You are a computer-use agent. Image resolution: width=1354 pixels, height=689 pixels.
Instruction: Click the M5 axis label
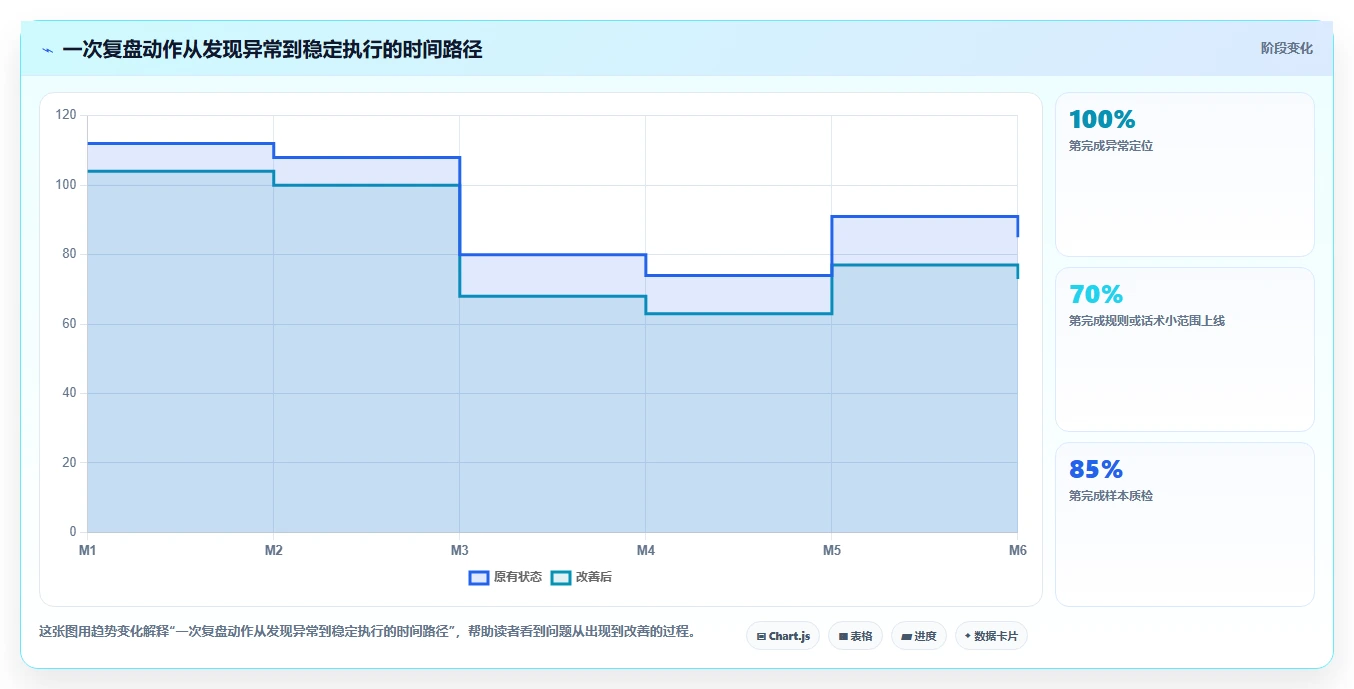coord(831,550)
